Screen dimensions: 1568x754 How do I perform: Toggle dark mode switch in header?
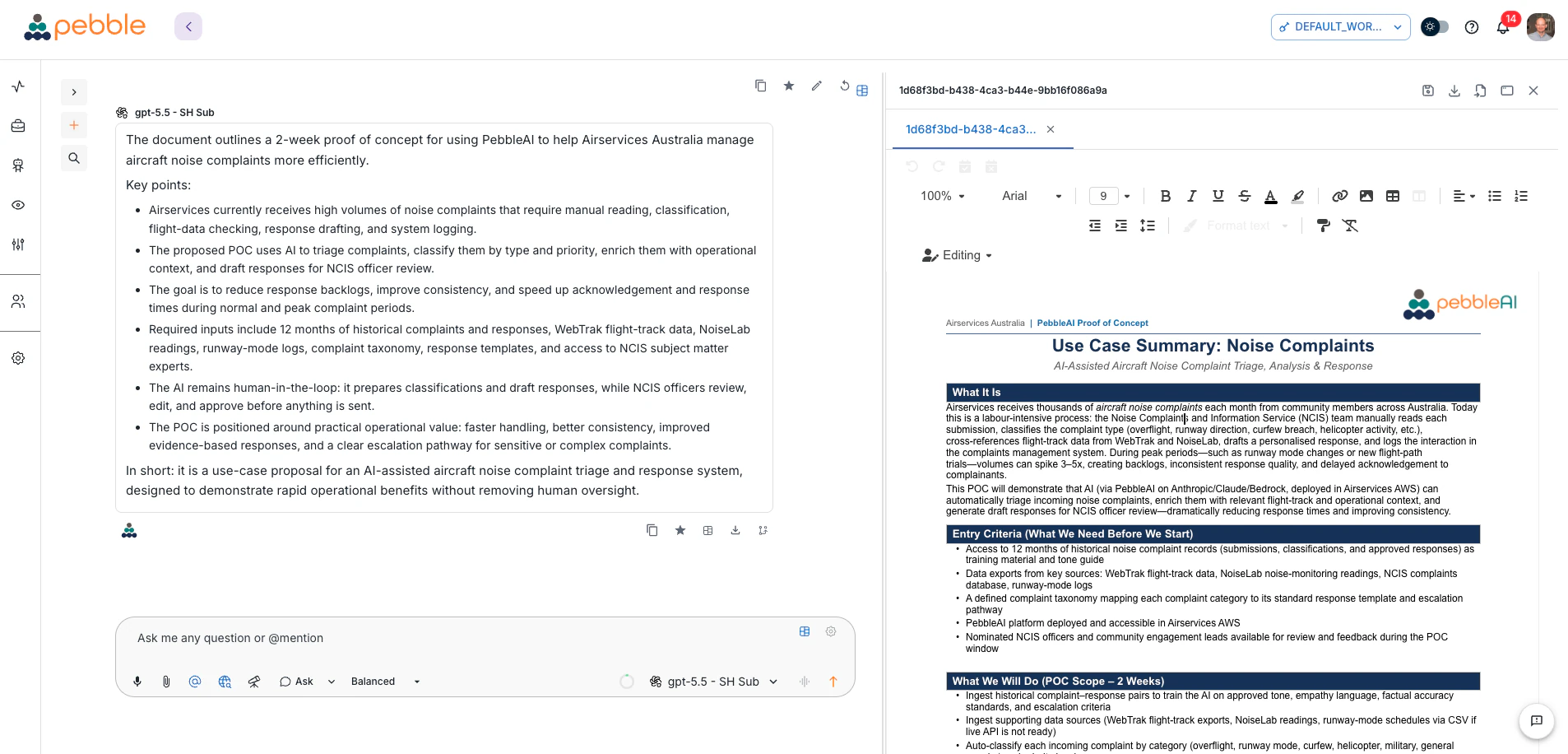pos(1435,27)
